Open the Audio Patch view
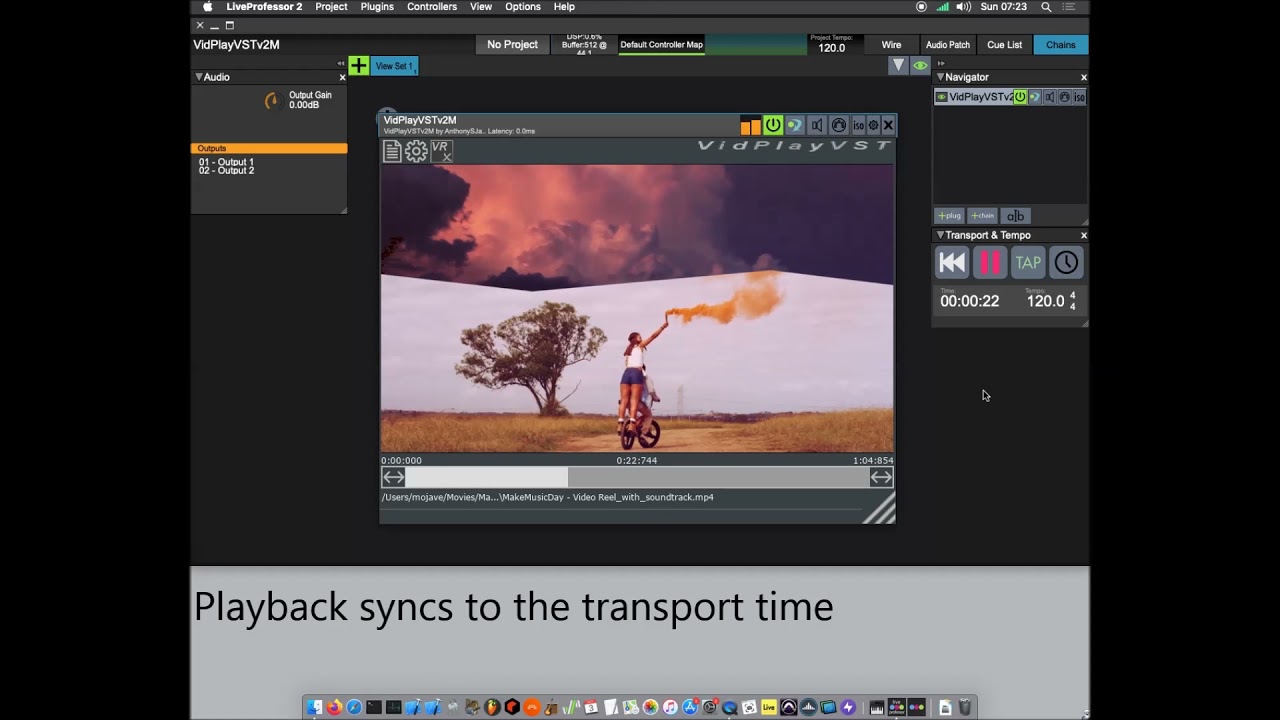The width and height of the screenshot is (1280, 720). [948, 45]
